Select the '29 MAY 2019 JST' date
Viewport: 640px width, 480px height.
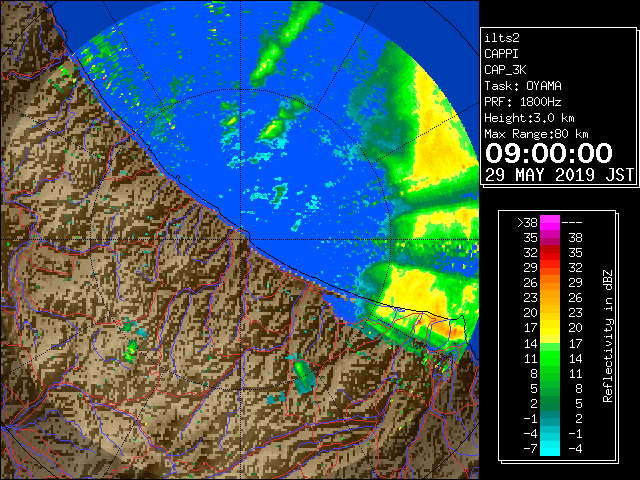tap(560, 175)
